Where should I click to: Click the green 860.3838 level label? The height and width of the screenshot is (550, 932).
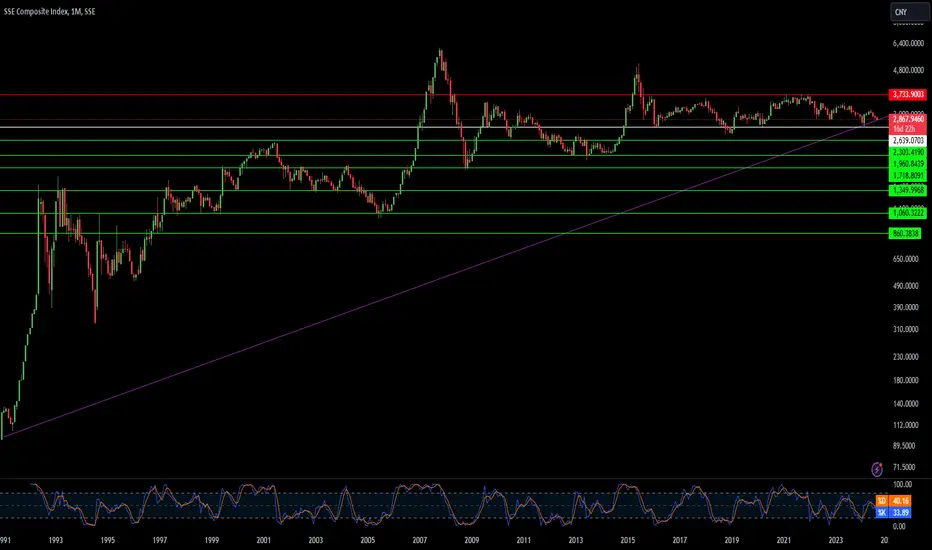tap(905, 234)
